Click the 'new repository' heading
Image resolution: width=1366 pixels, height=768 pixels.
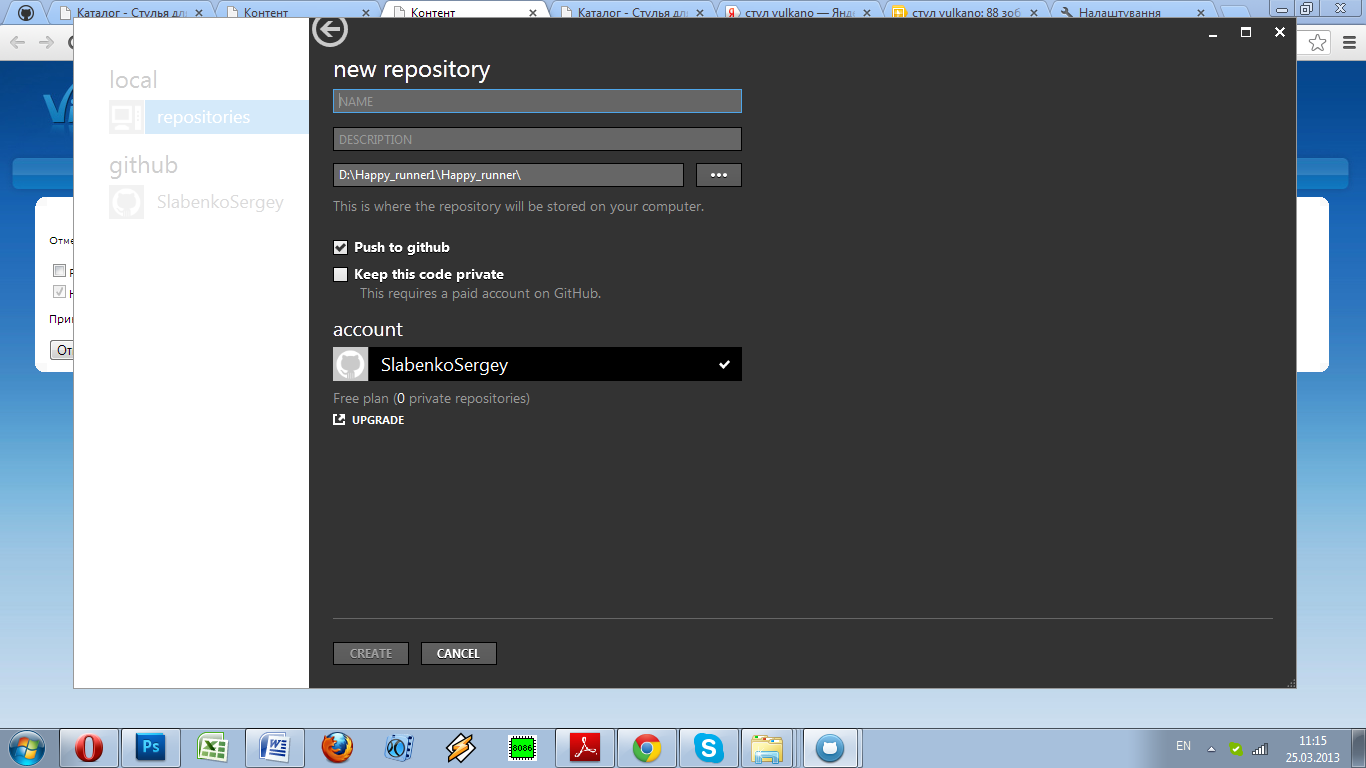pyautogui.click(x=411, y=69)
